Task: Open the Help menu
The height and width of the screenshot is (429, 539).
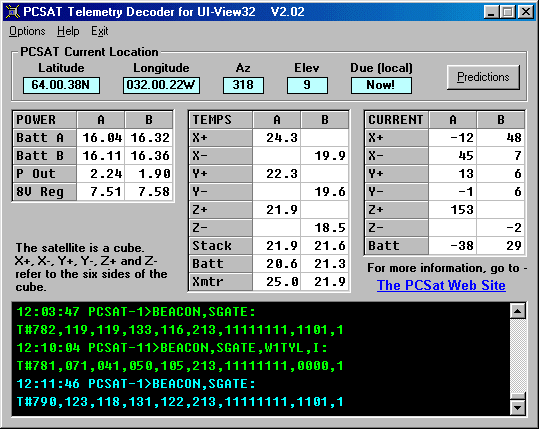Action: click(x=68, y=31)
